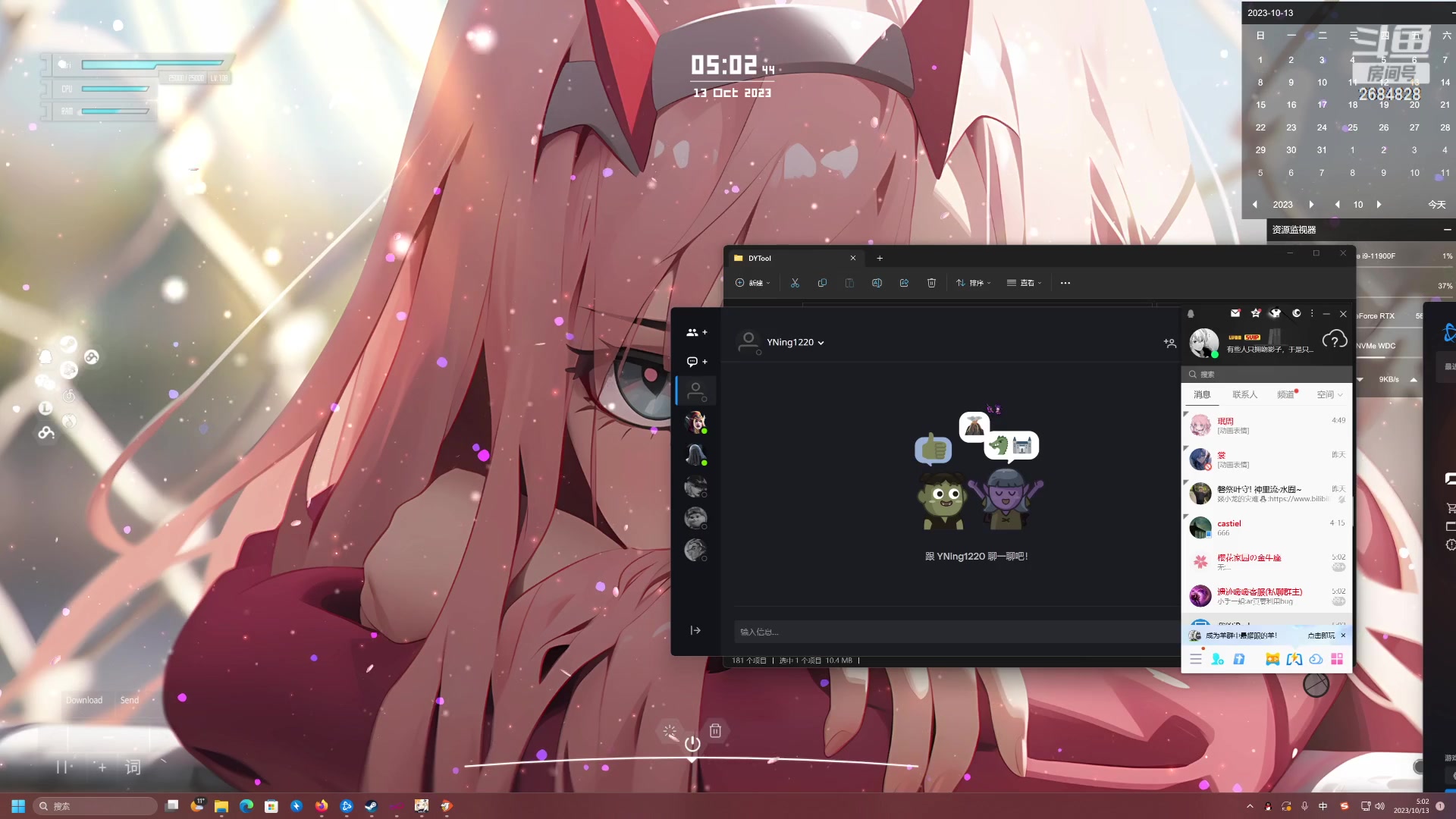Open File Explorer from the taskbar
The image size is (1456, 819).
tap(221, 806)
